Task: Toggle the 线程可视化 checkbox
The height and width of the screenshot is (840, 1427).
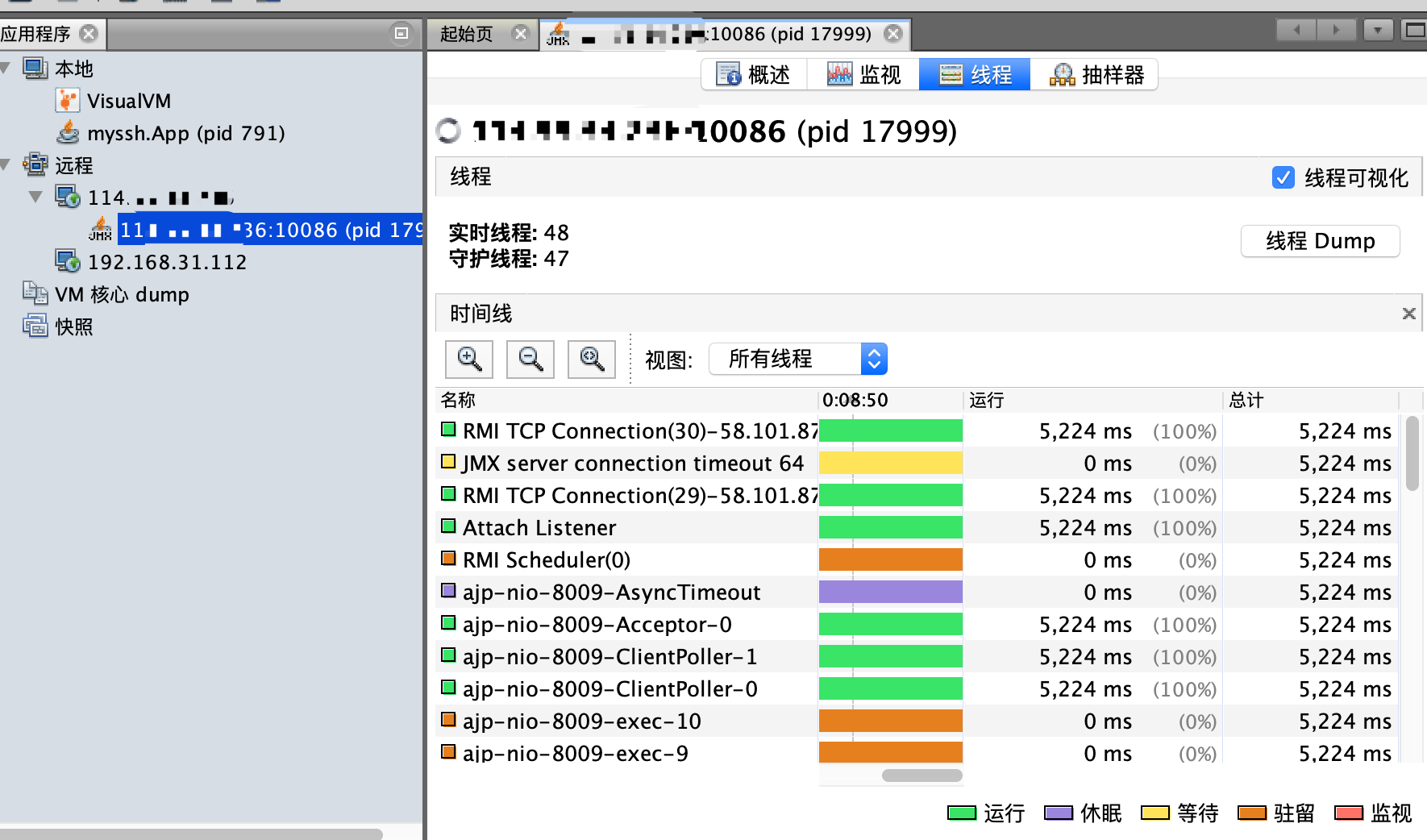Action: coord(1283,177)
